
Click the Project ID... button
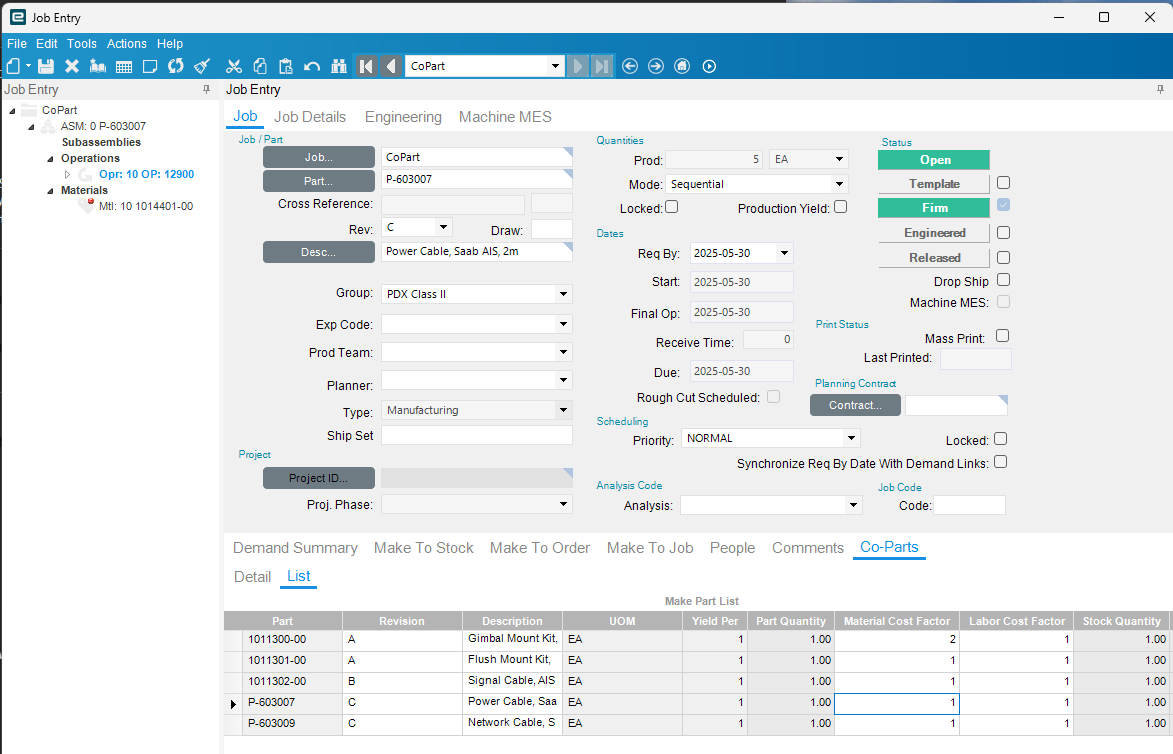pyautogui.click(x=319, y=478)
